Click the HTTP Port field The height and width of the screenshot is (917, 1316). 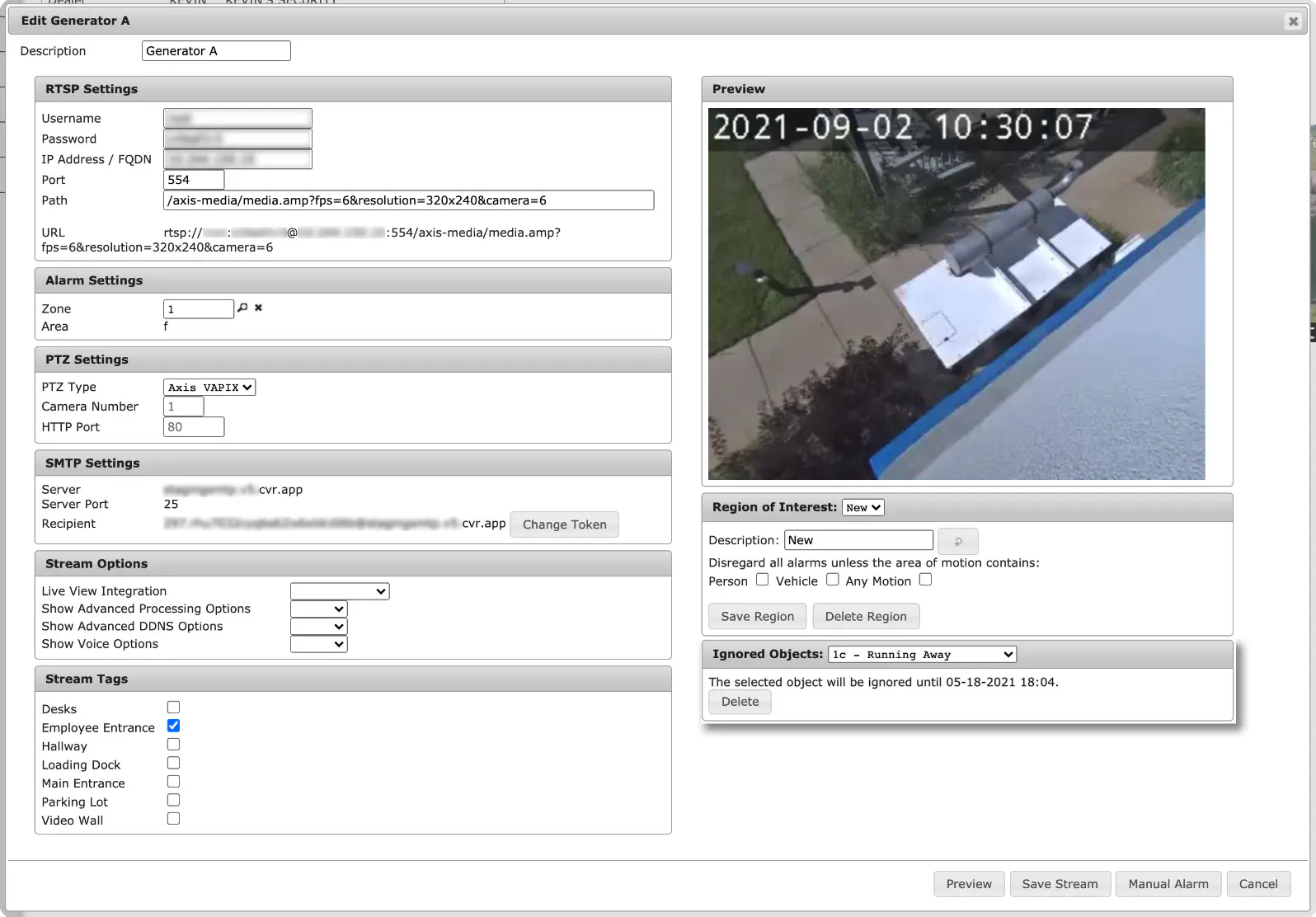coord(194,427)
